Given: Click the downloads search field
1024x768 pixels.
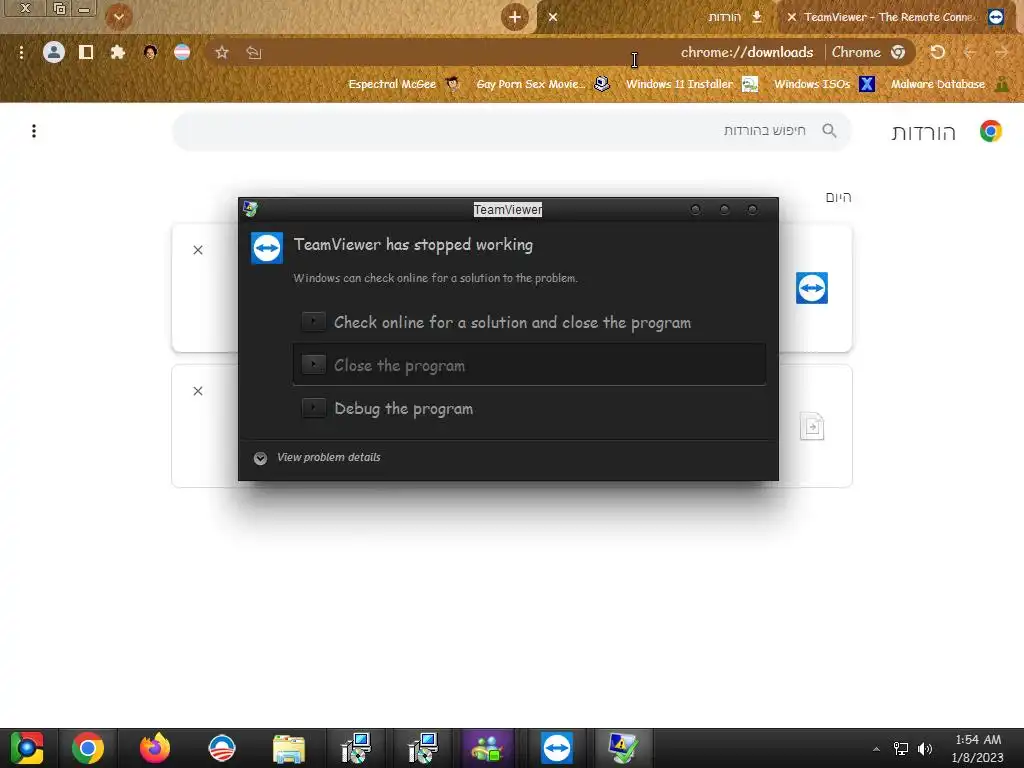Looking at the screenshot, I should (511, 131).
